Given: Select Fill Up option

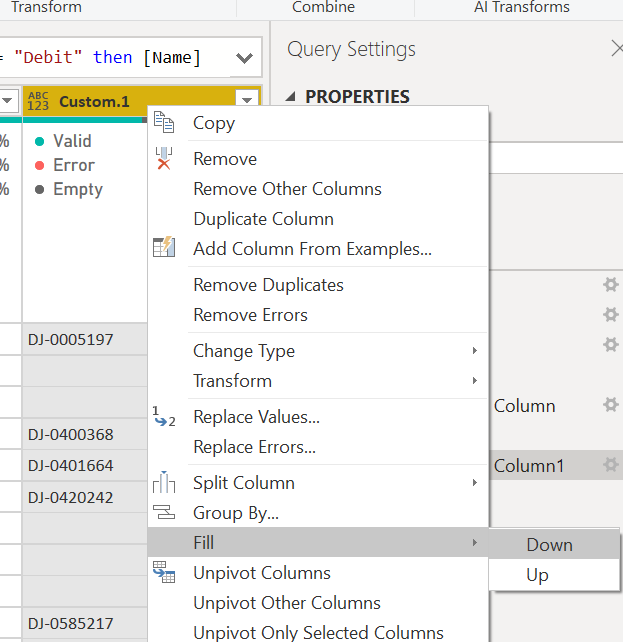Looking at the screenshot, I should (x=537, y=575).
